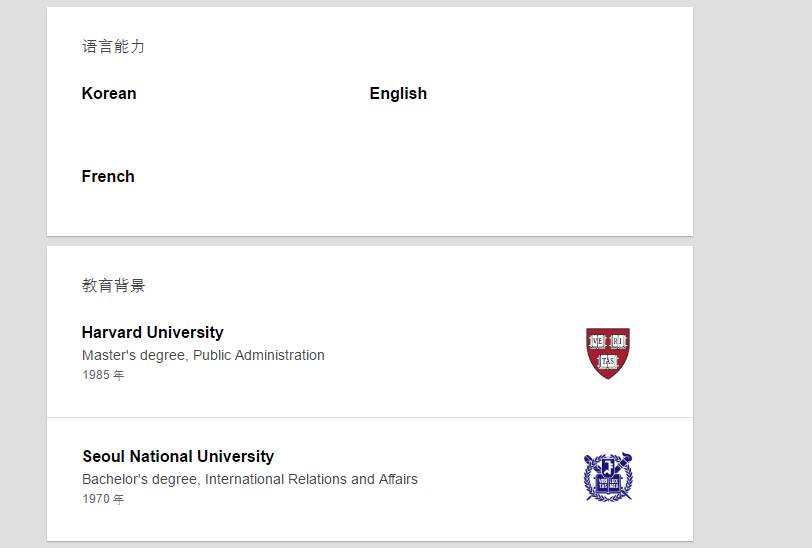The image size is (812, 548).
Task: Select the French language entry
Action: pos(108,176)
